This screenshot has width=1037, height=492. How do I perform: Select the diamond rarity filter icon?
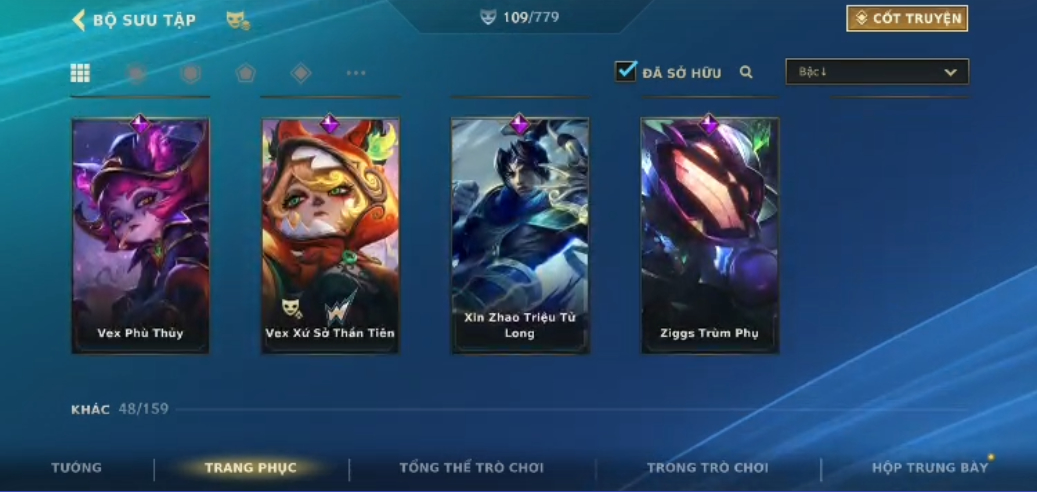301,73
